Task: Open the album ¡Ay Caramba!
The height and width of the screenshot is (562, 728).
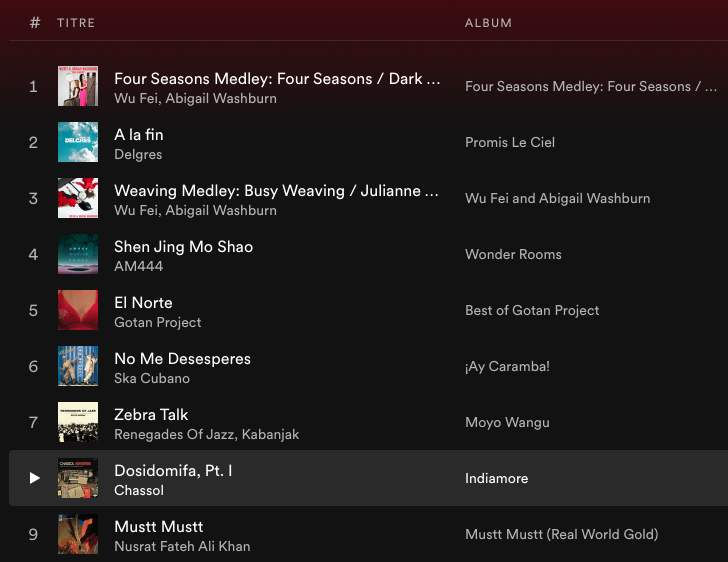Action: pyautogui.click(x=507, y=366)
